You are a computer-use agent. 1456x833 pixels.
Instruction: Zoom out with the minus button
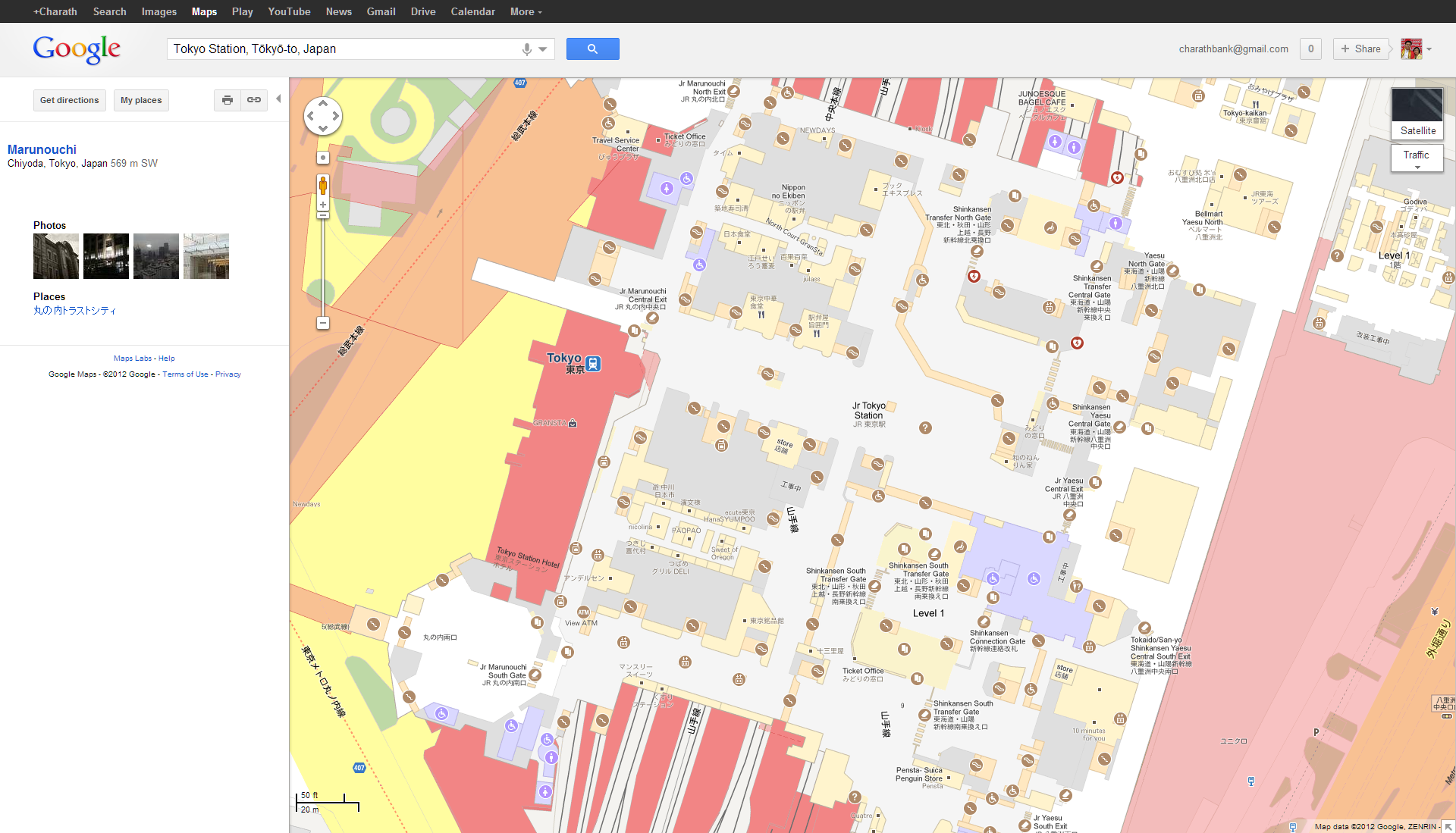pos(323,323)
